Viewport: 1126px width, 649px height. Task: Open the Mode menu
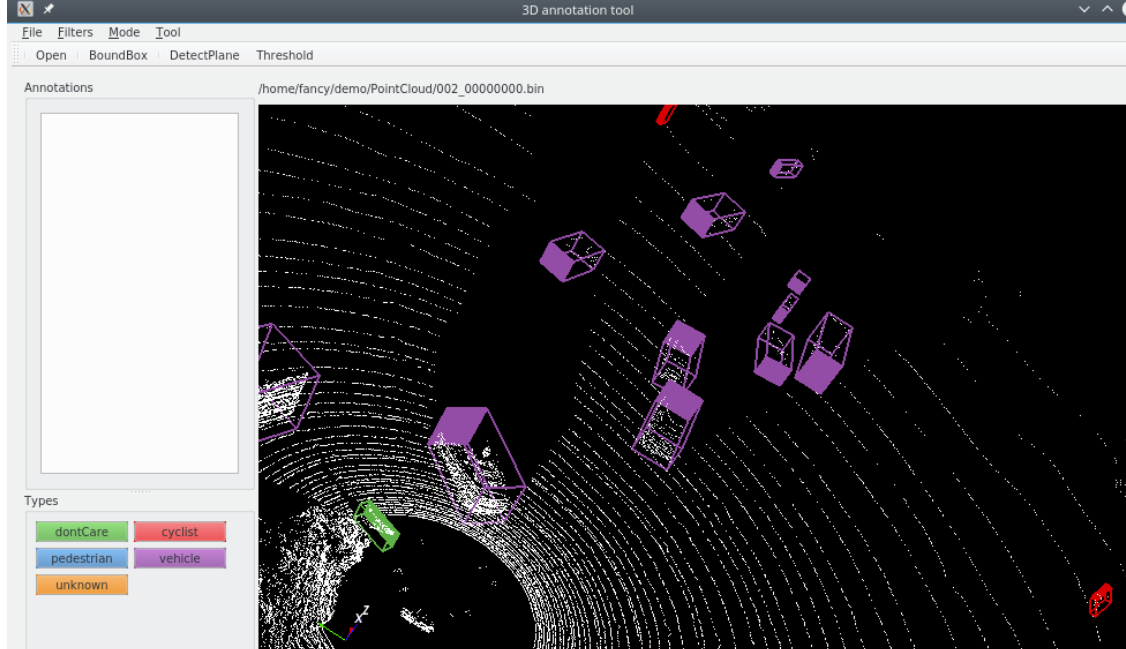(124, 32)
